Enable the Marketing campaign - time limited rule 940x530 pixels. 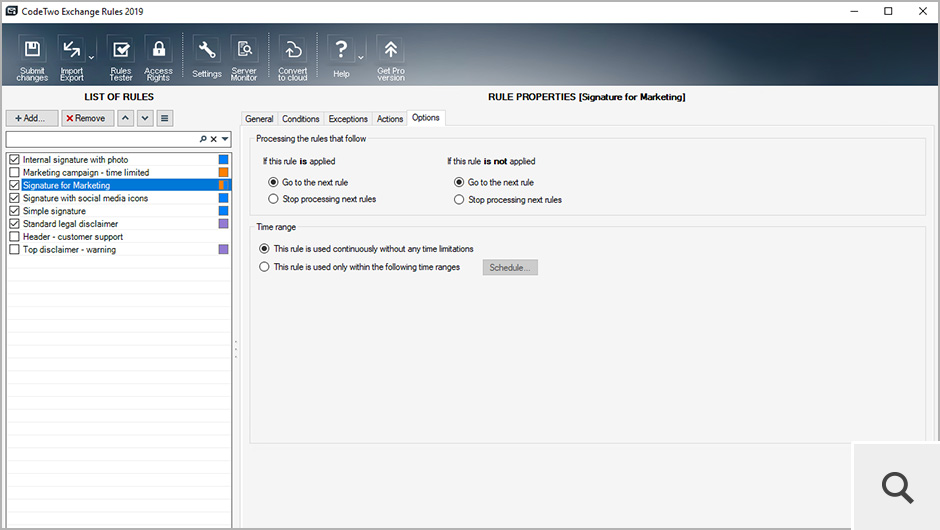[14, 173]
